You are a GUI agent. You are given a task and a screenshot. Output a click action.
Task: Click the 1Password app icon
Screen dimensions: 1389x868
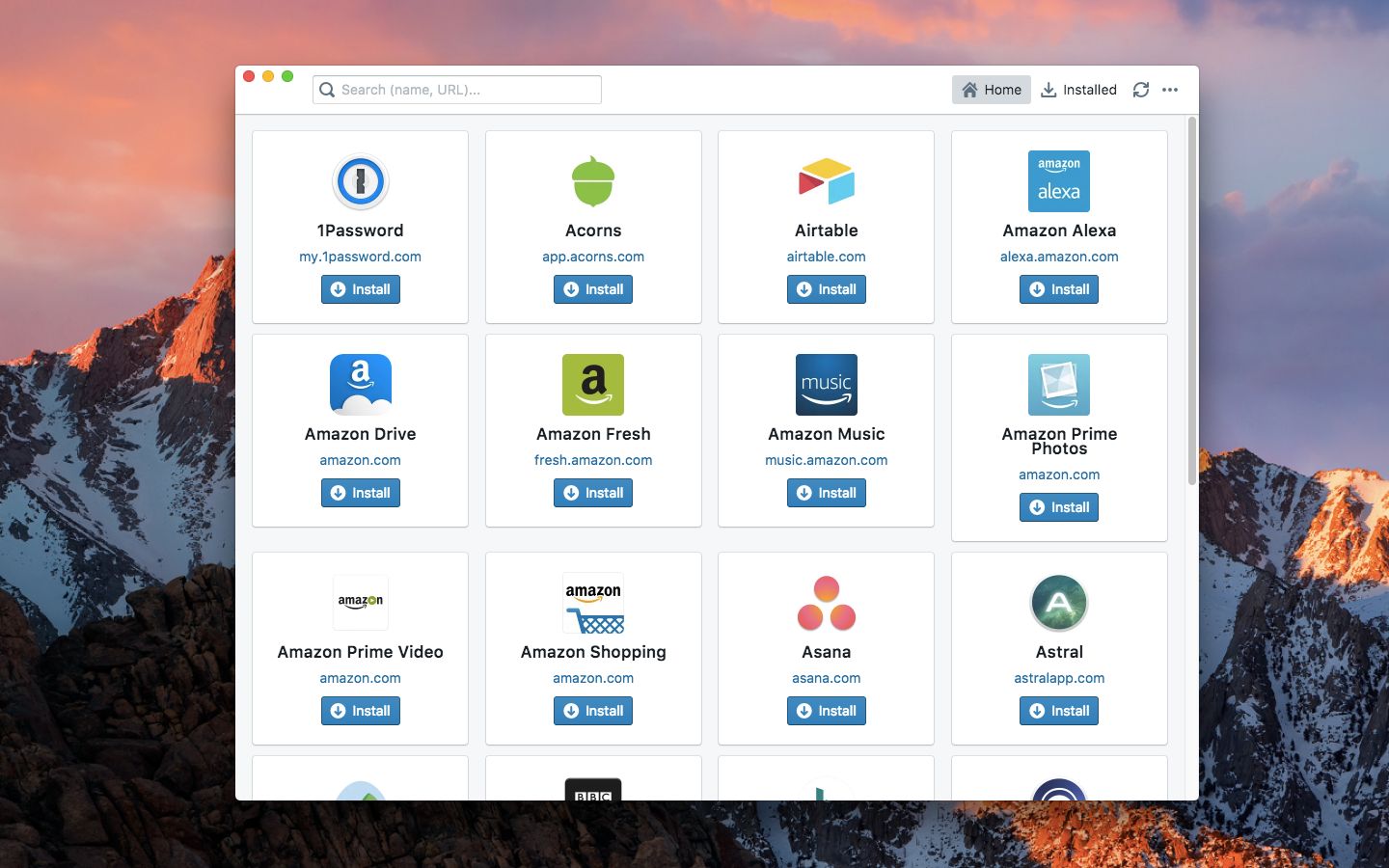coord(360,181)
